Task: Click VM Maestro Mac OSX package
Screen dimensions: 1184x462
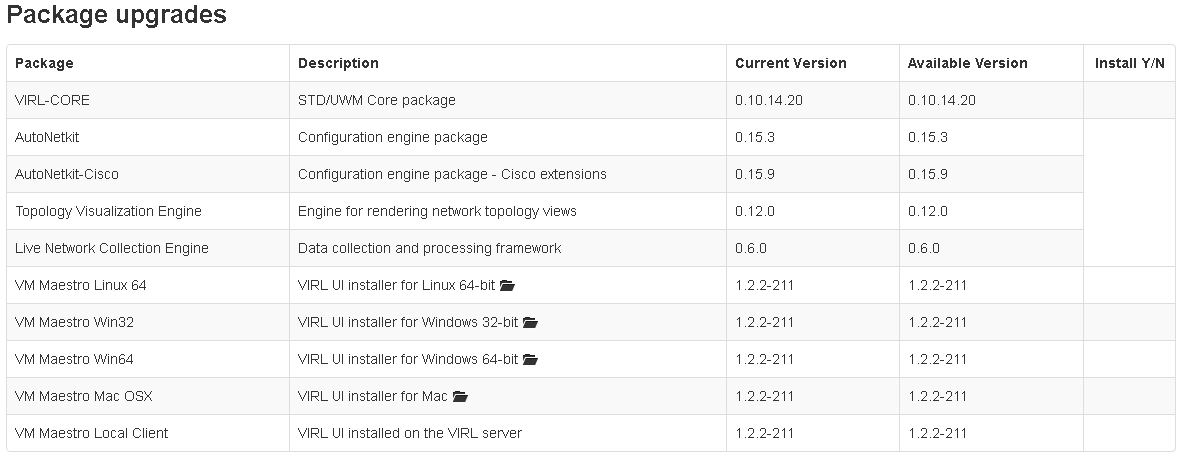Action: (84, 396)
